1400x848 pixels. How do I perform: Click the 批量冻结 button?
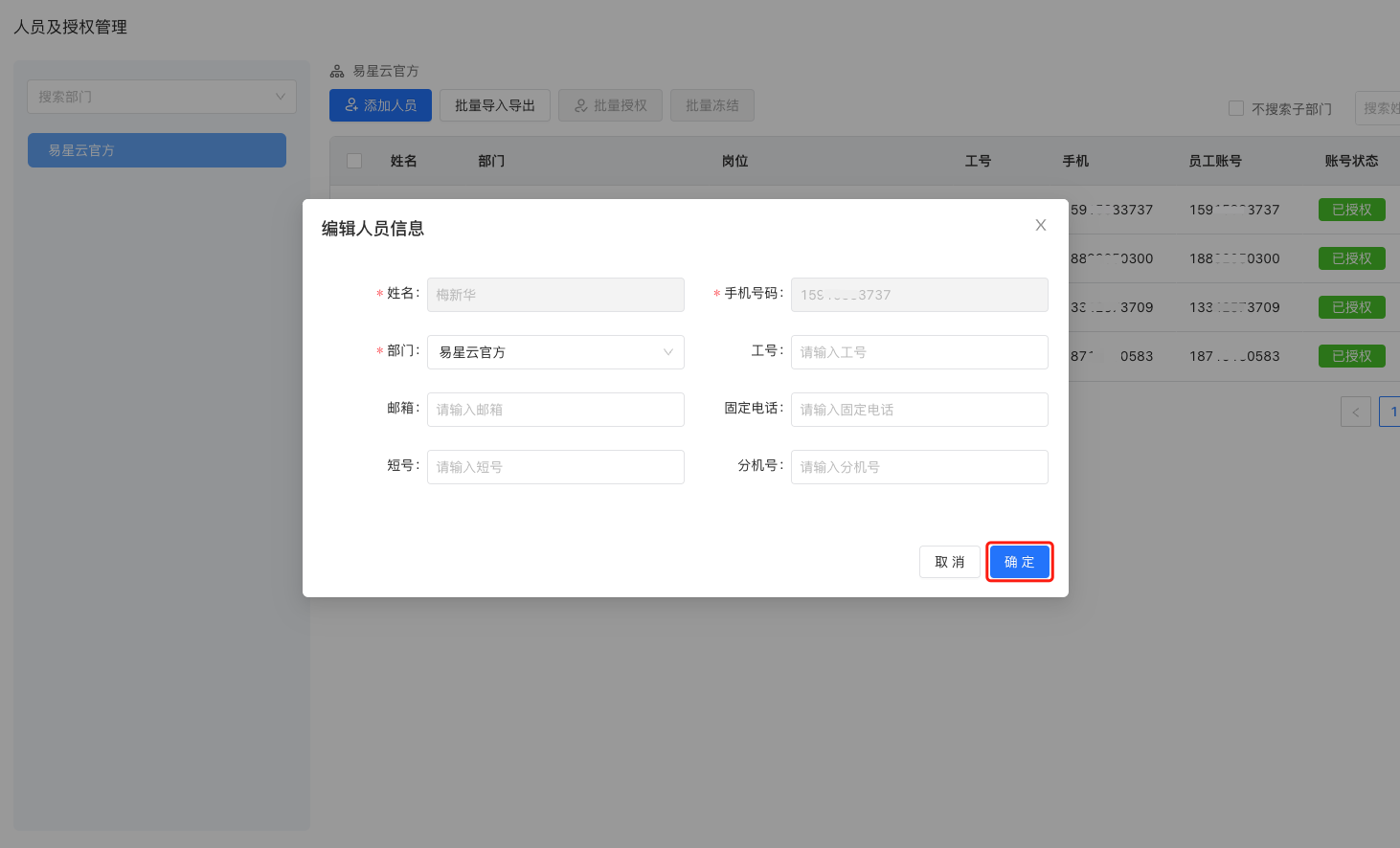pyautogui.click(x=712, y=105)
